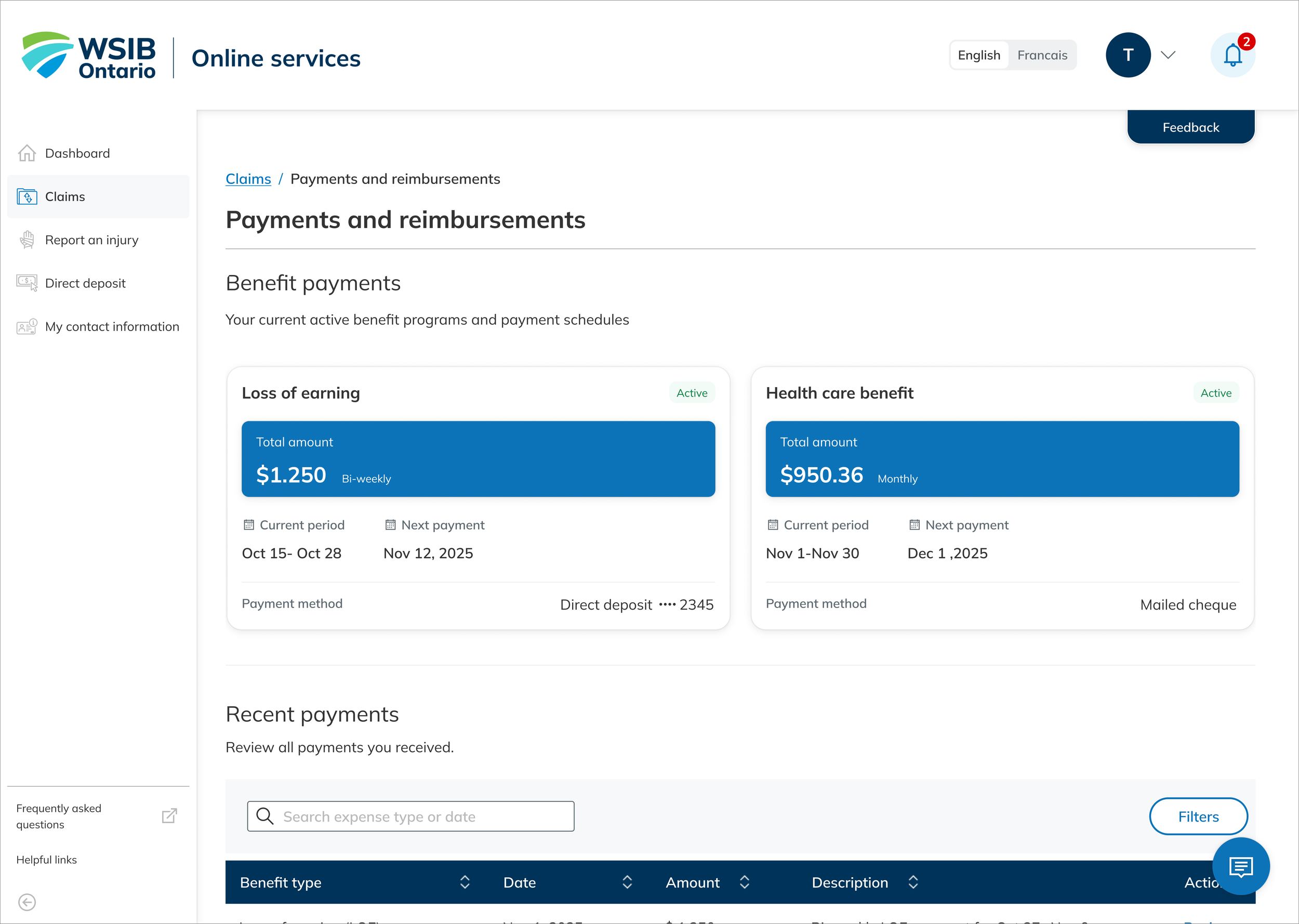Screen dimensions: 1299x924
Task: Open the Filters button
Action: tap(1198, 816)
